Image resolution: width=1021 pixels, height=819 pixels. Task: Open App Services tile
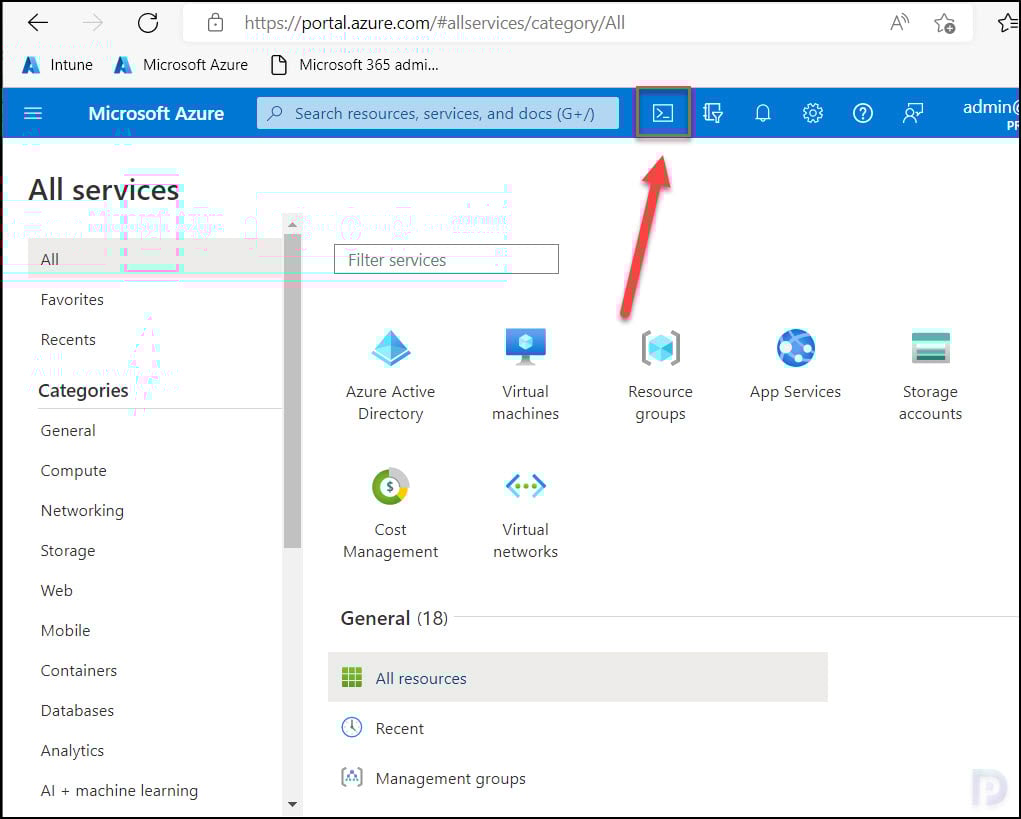click(x=795, y=365)
